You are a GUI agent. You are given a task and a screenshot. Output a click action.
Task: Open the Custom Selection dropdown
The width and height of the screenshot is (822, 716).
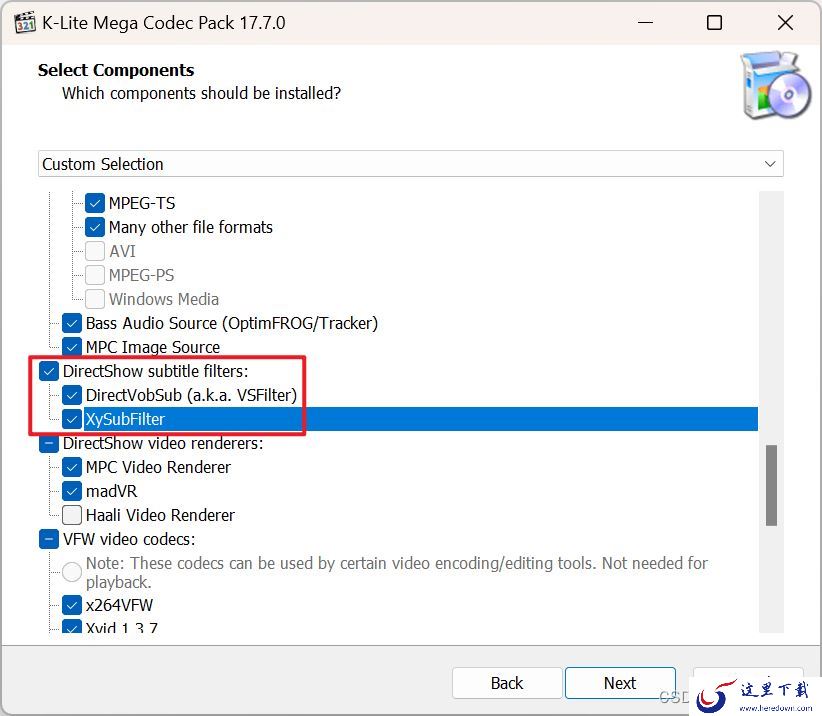point(410,164)
